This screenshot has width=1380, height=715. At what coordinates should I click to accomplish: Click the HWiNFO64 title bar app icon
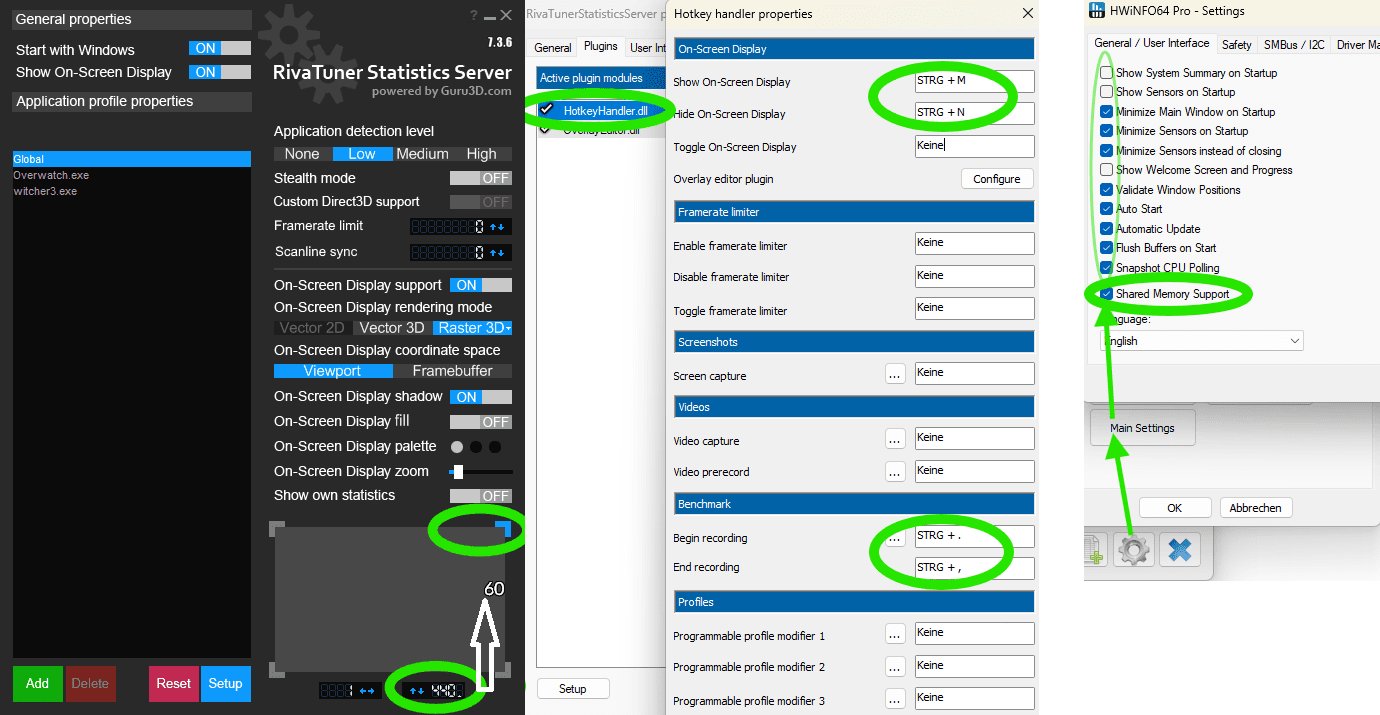[x=1098, y=11]
